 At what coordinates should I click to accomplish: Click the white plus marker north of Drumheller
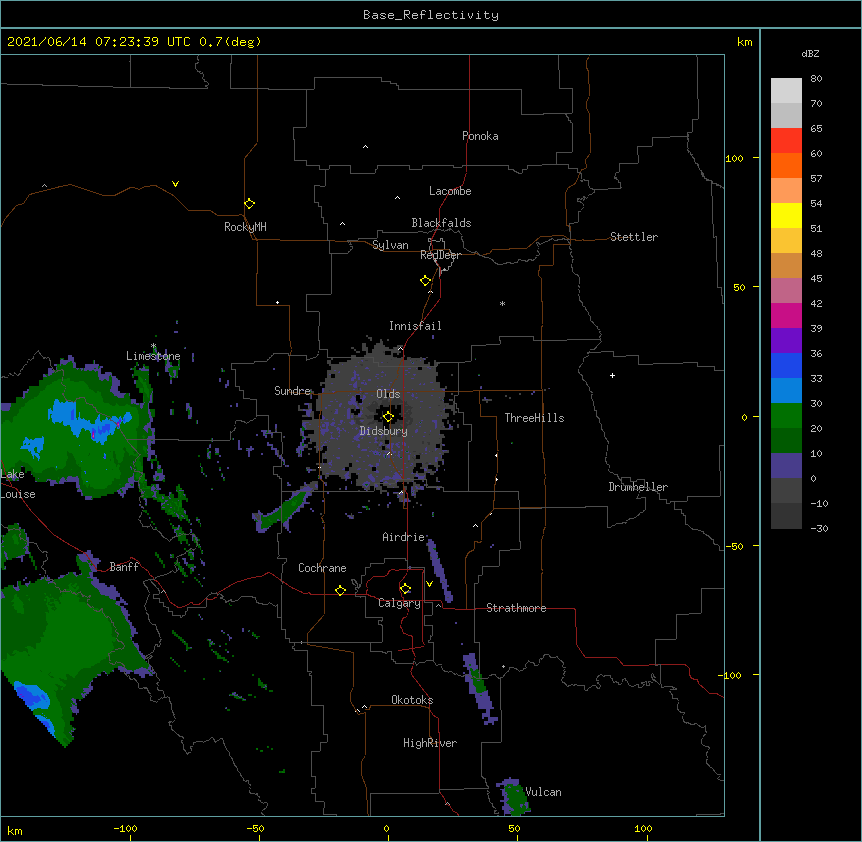612,375
